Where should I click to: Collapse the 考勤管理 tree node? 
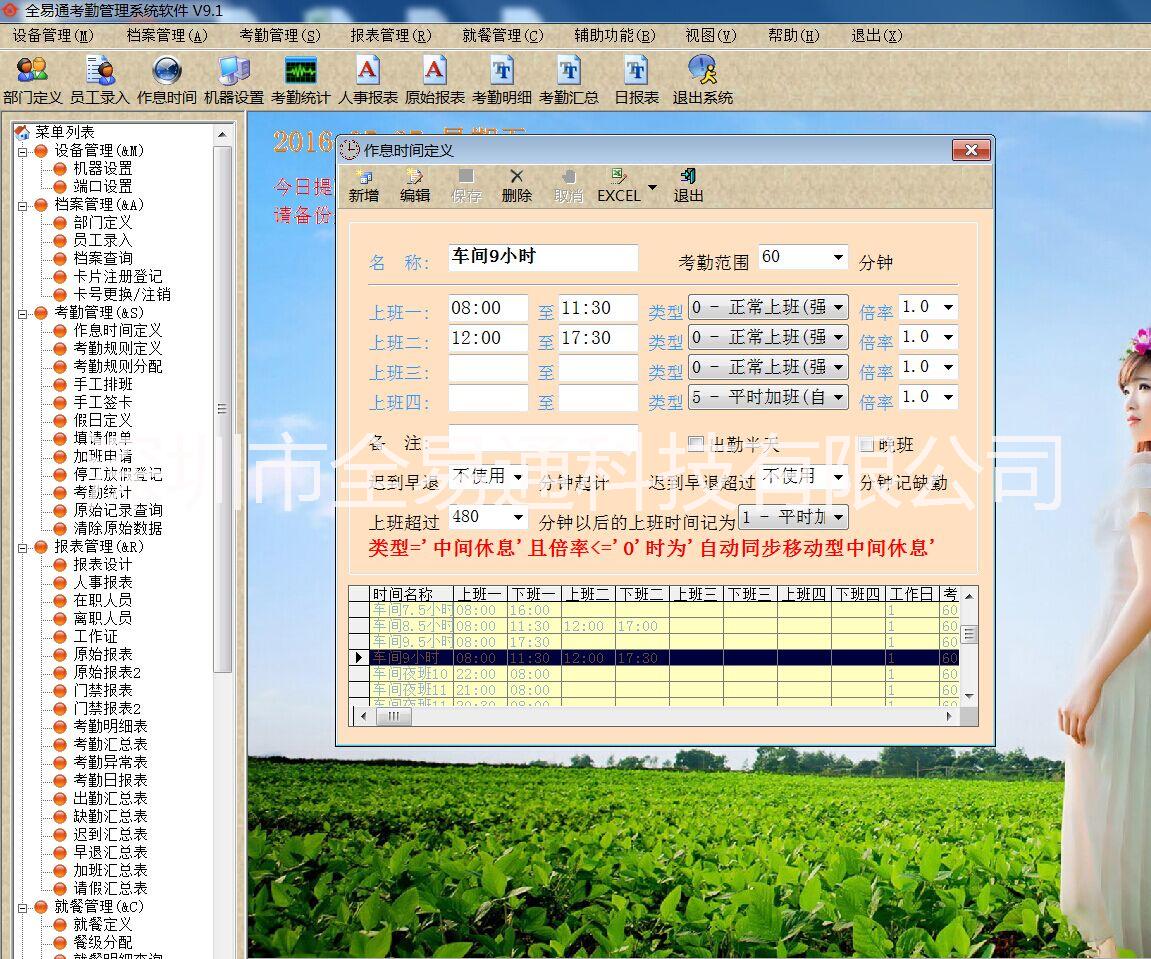23,314
